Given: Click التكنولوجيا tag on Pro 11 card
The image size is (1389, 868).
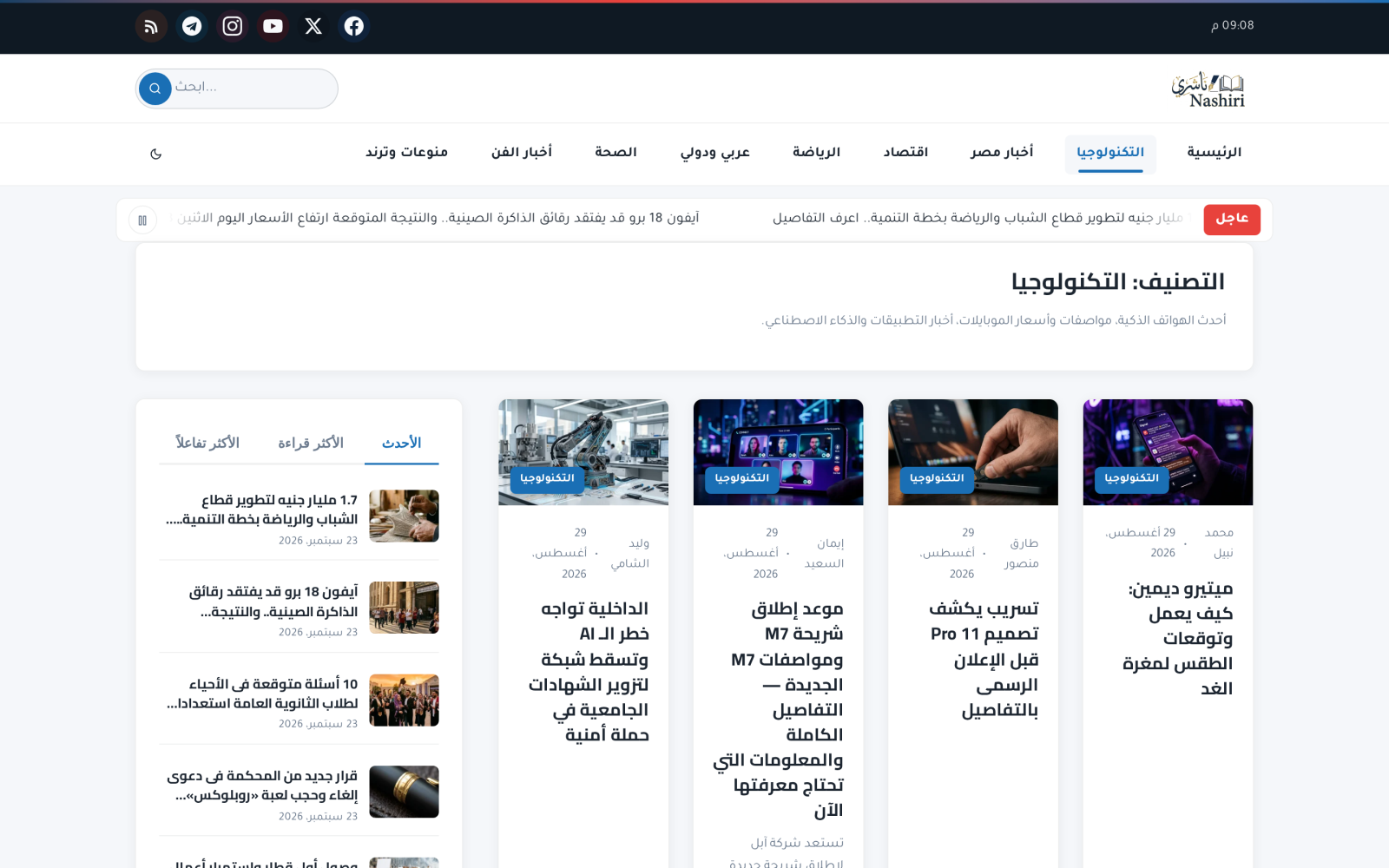Looking at the screenshot, I should pyautogui.click(x=937, y=478).
